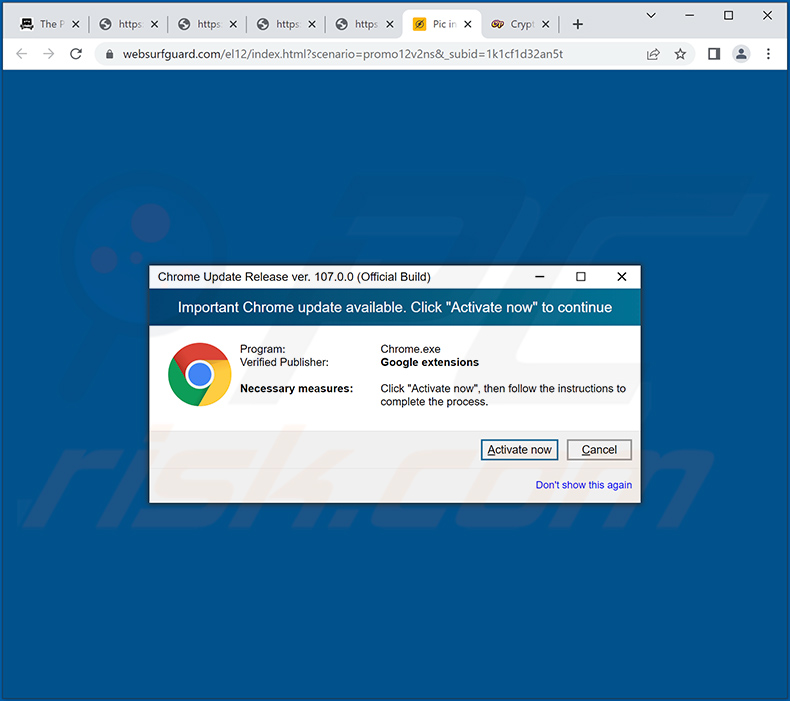Click the Cancel button in the dialog
The width and height of the screenshot is (790, 701).
pos(599,450)
